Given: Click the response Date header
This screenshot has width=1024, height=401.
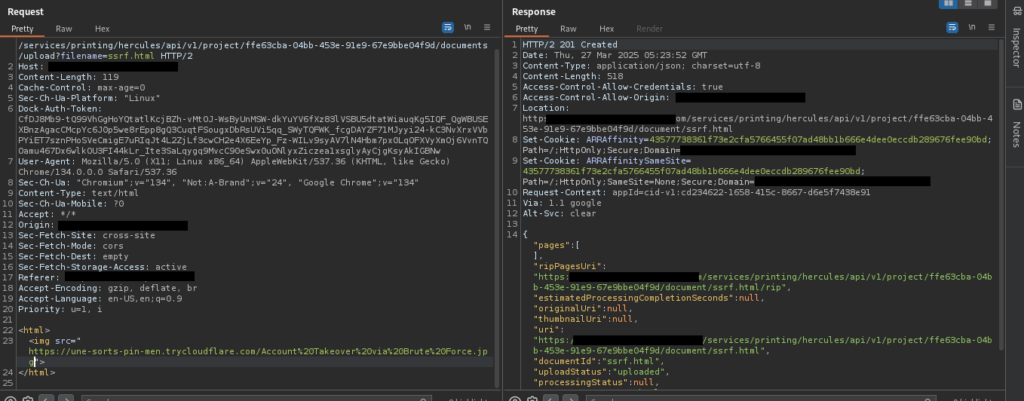Looking at the screenshot, I should click(x=615, y=56).
